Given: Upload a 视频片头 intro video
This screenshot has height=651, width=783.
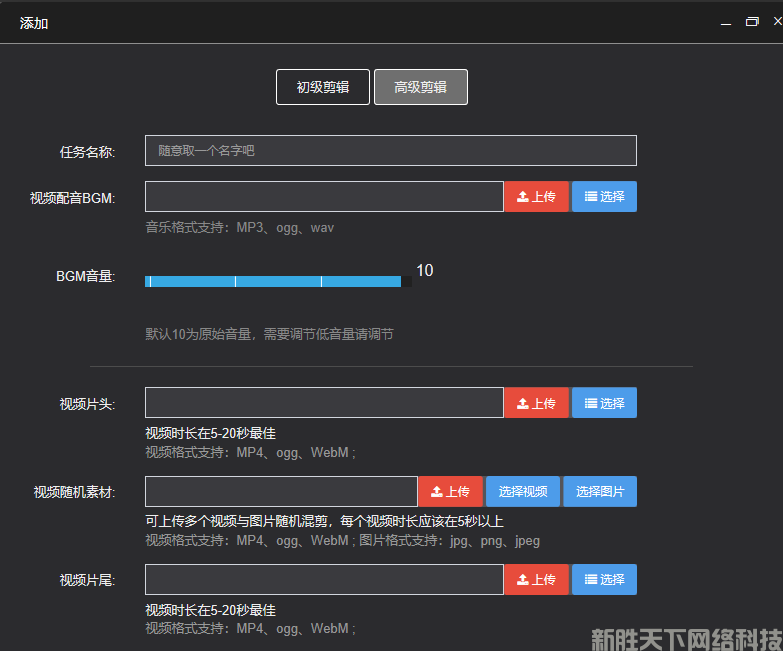Looking at the screenshot, I should (x=536, y=403).
